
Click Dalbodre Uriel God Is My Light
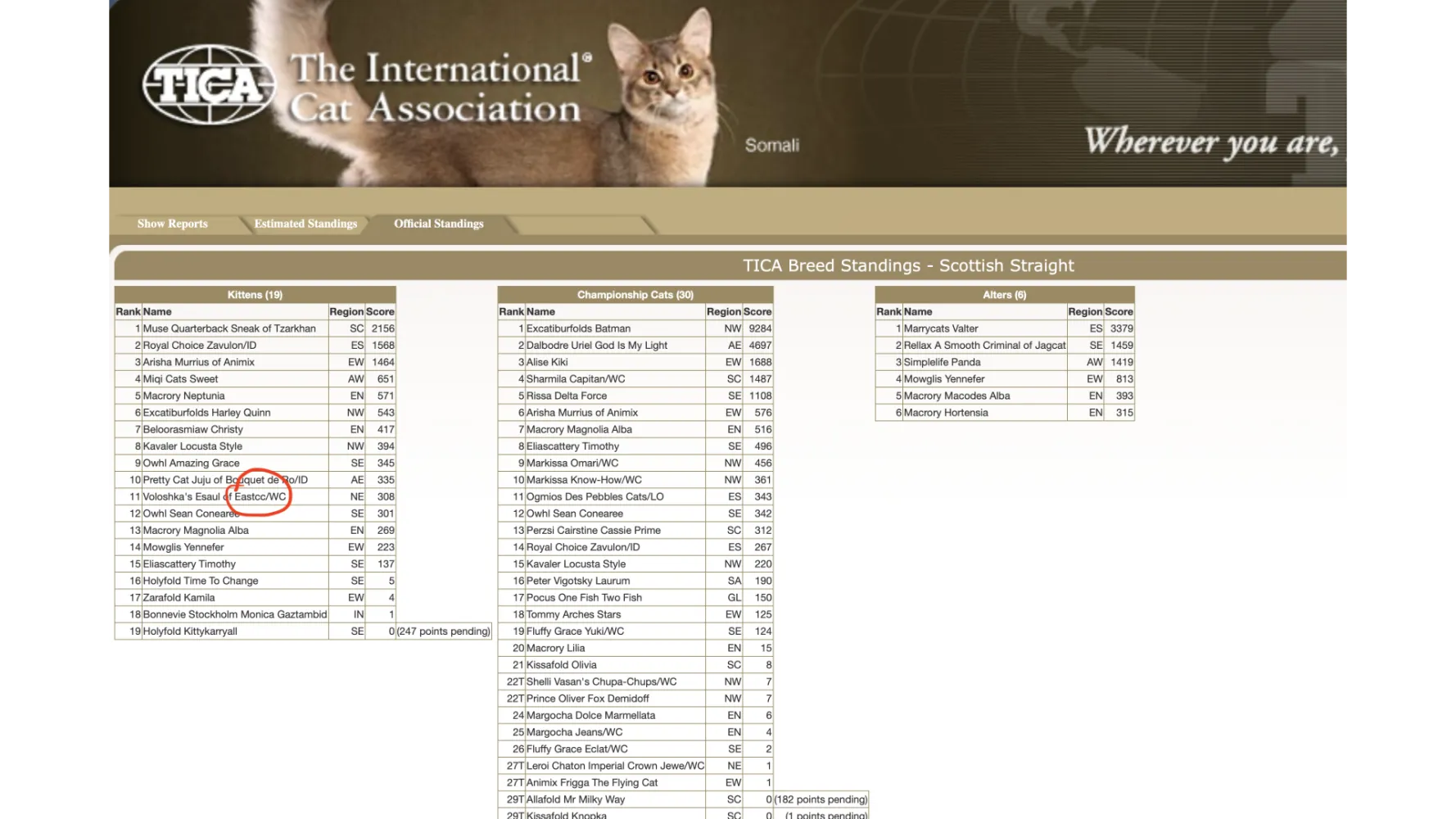(597, 346)
